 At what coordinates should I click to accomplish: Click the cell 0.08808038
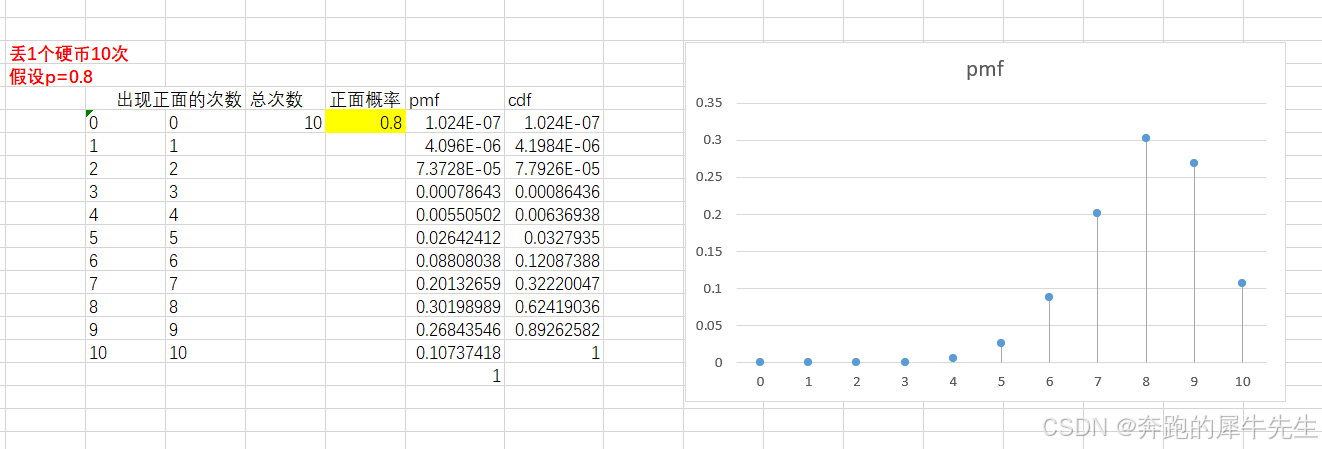tap(454, 261)
